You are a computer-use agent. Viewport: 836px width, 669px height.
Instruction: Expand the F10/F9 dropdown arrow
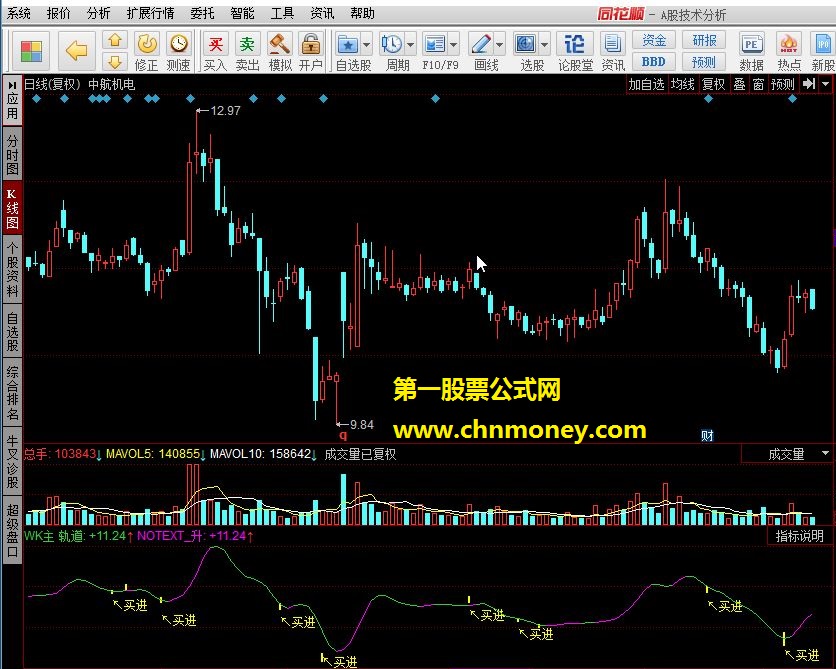pos(454,45)
